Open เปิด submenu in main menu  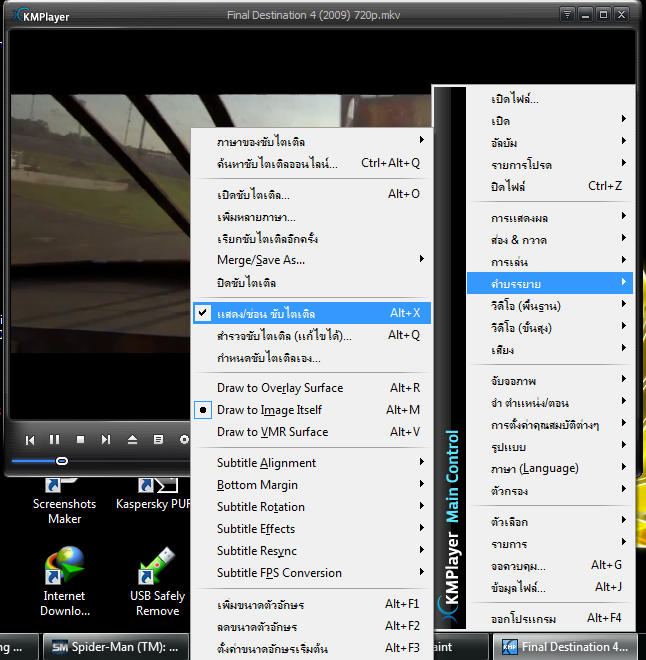(550, 121)
